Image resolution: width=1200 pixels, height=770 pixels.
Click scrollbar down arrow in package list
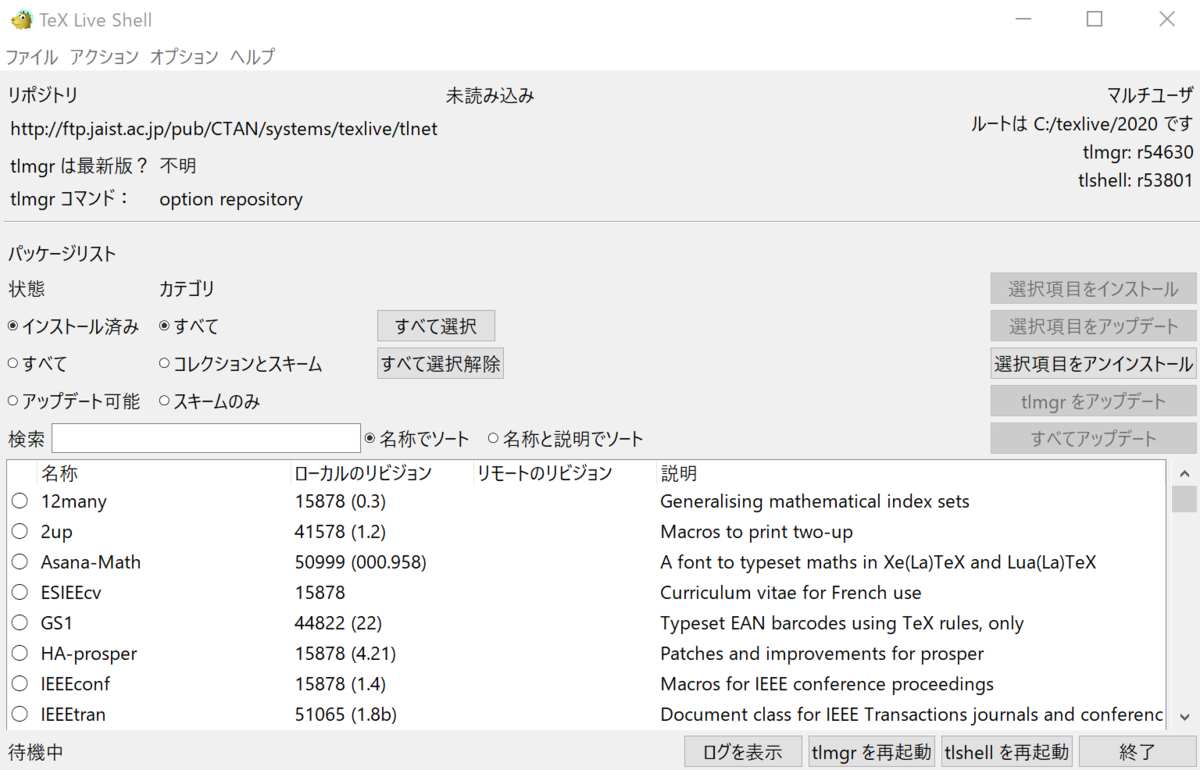coord(1184,716)
